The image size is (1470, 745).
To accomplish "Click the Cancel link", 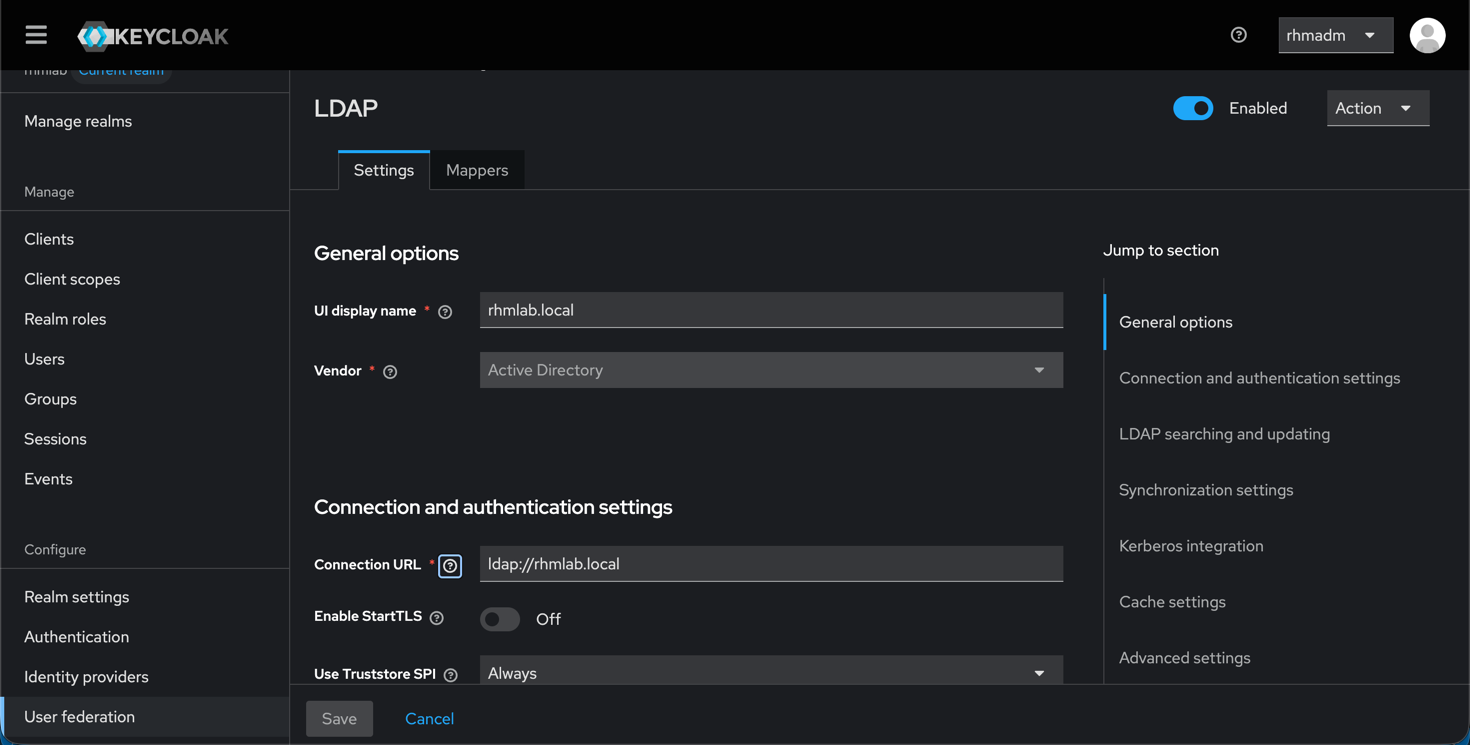I will coord(429,719).
